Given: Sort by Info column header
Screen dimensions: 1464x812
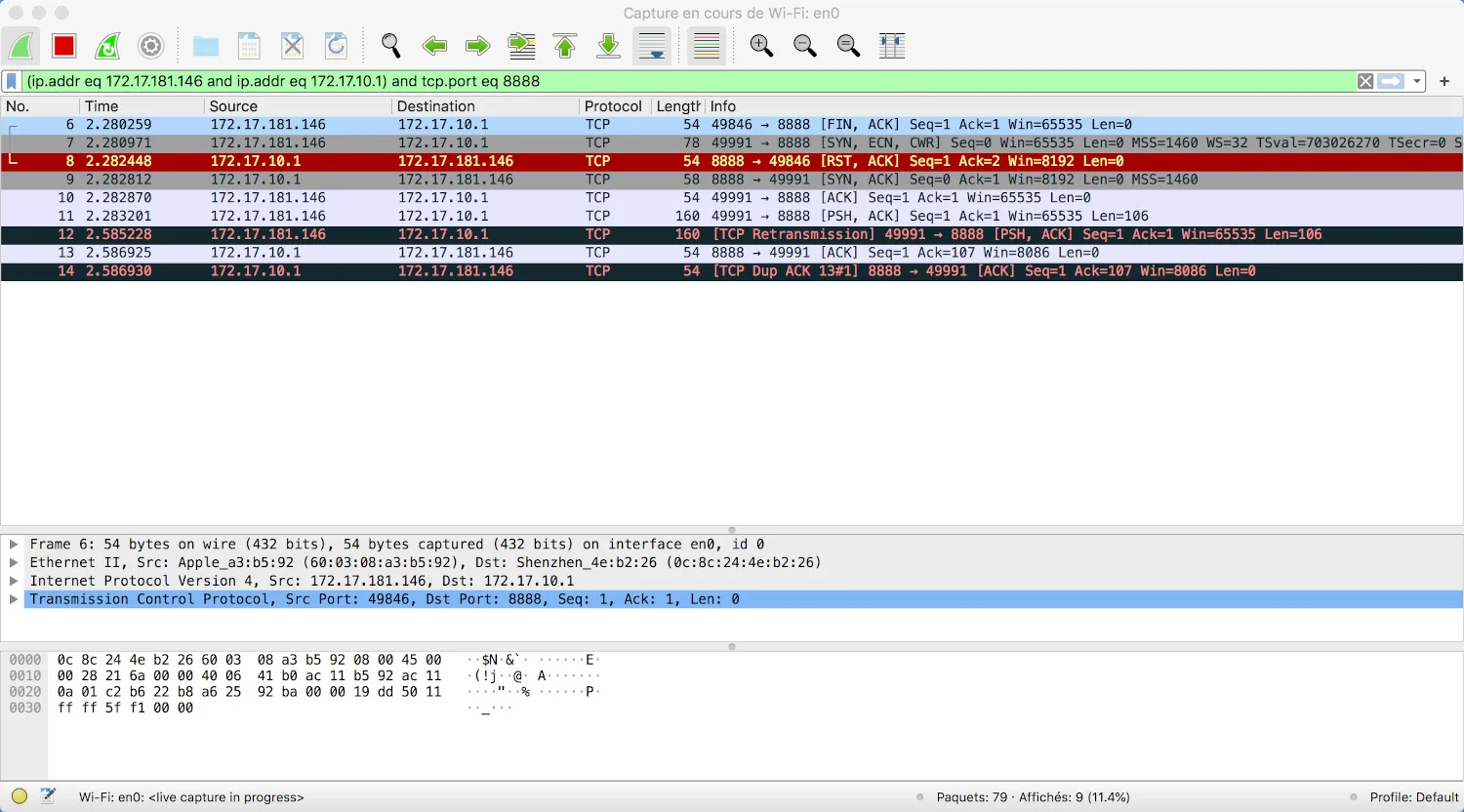Looking at the screenshot, I should point(1083,106).
